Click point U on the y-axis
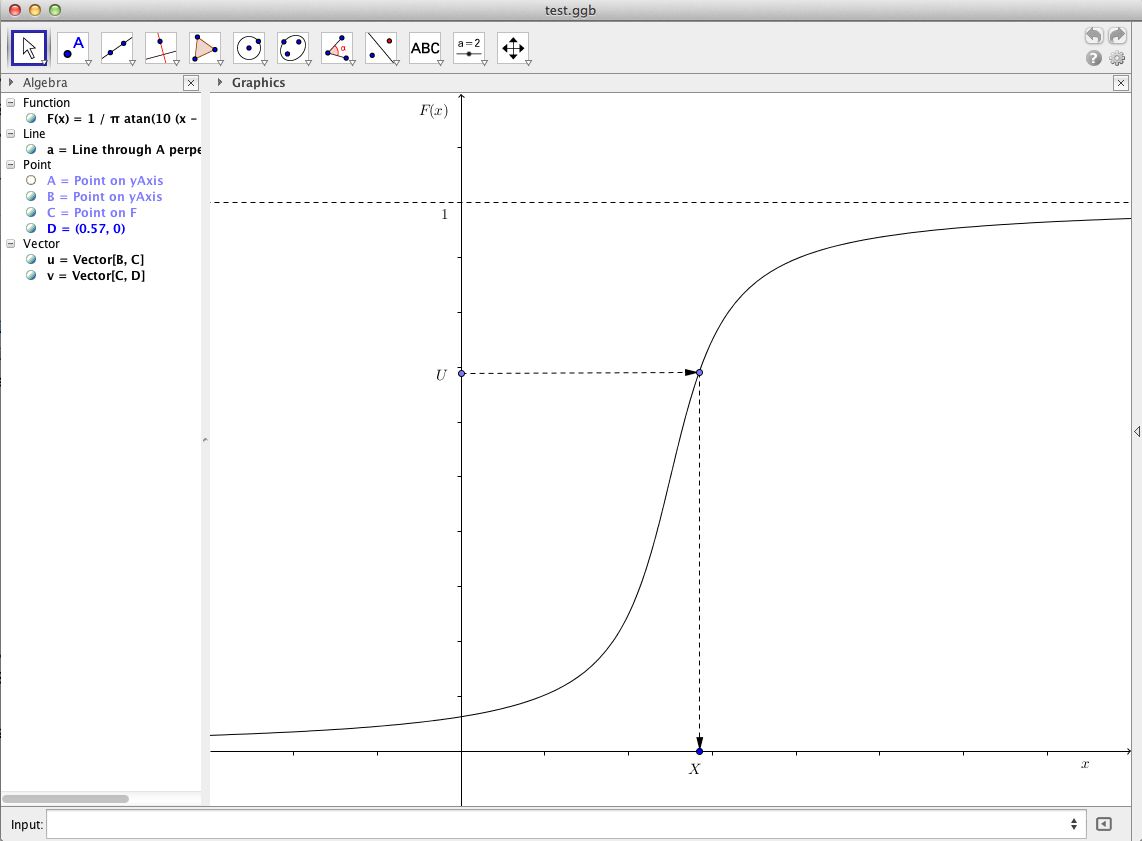The height and width of the screenshot is (841, 1142). [x=461, y=374]
